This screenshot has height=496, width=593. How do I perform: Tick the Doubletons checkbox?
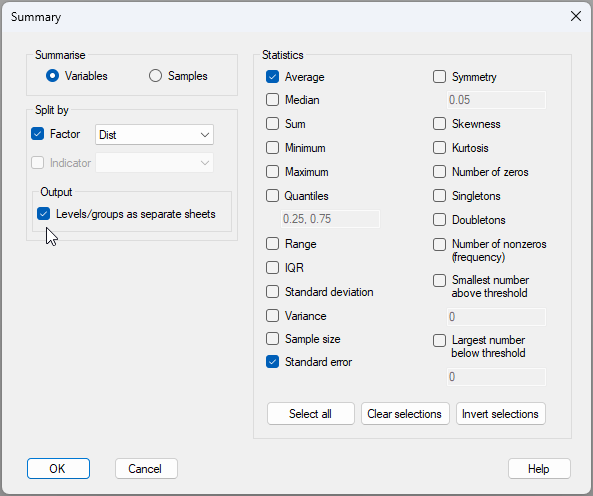click(439, 220)
